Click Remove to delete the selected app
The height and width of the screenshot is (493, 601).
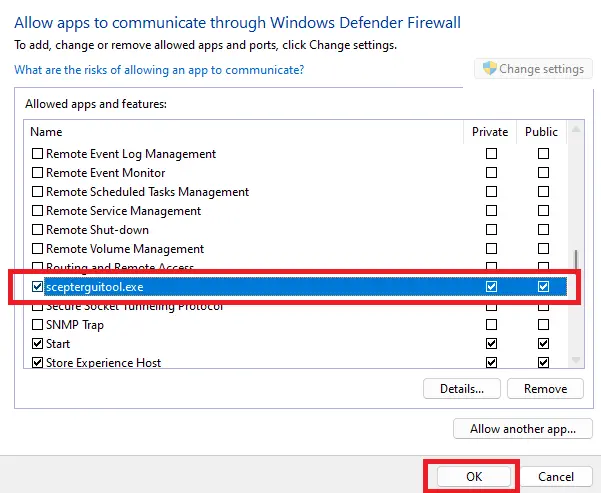[545, 389]
